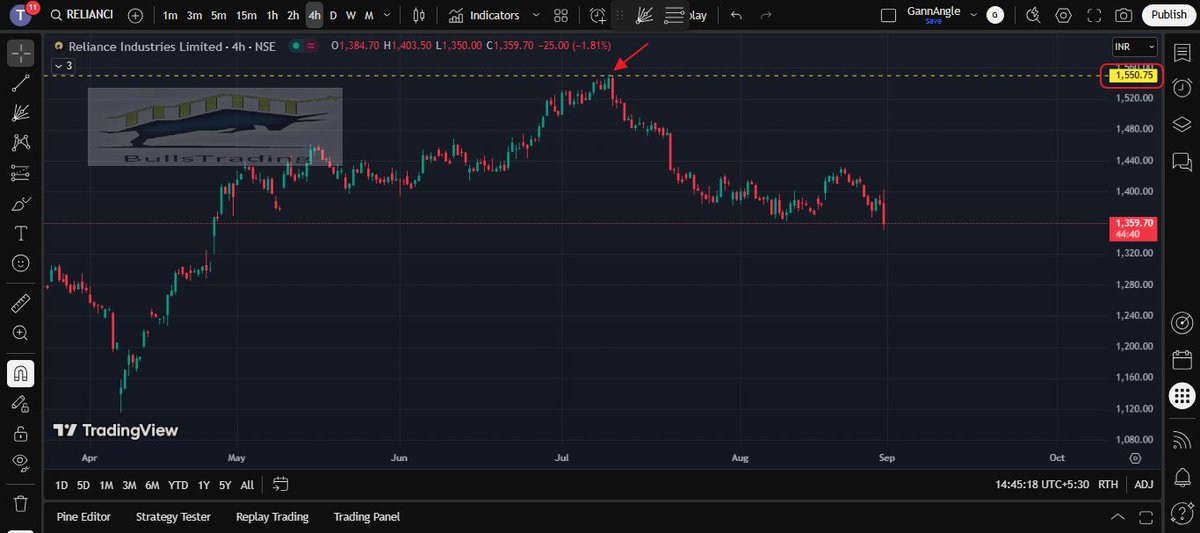Open the calendar panel on right sidebar
The height and width of the screenshot is (533, 1200).
tap(1182, 358)
